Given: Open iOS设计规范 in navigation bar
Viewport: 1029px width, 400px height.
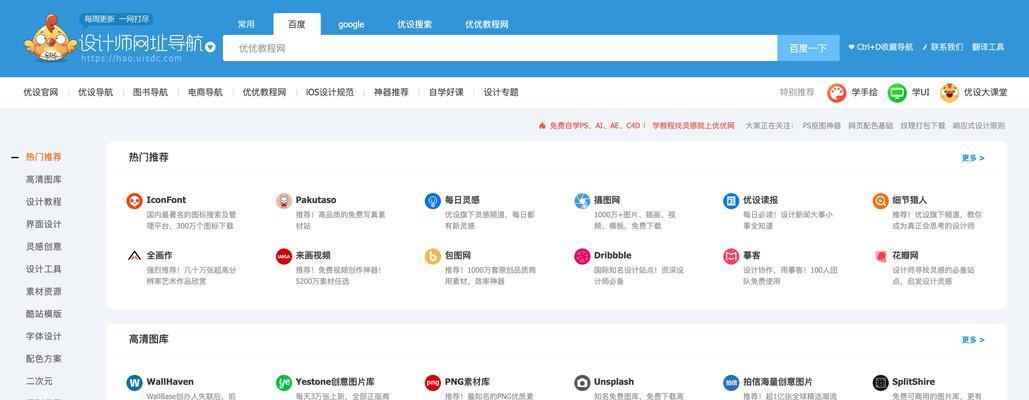Looking at the screenshot, I should tap(330, 92).
